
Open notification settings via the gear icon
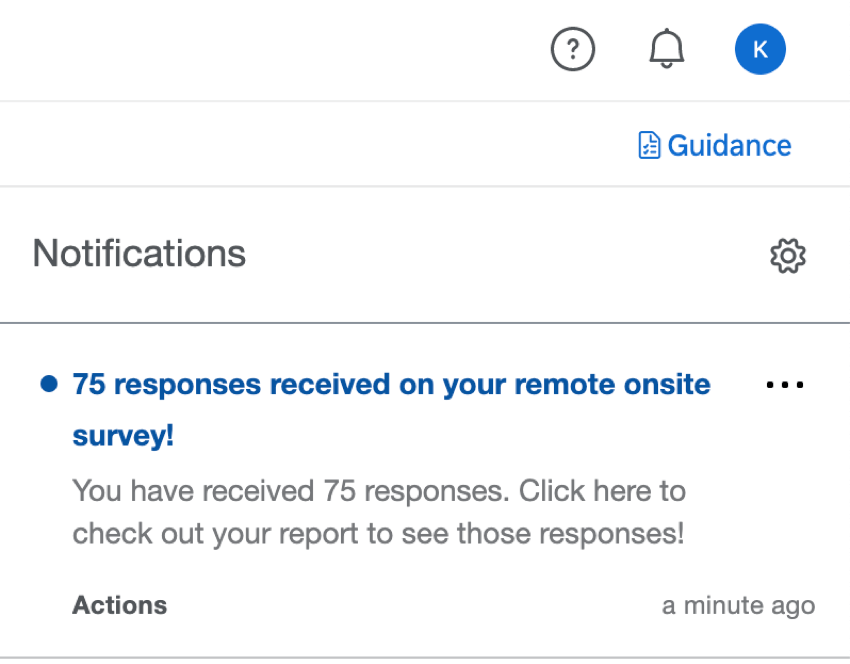point(787,255)
